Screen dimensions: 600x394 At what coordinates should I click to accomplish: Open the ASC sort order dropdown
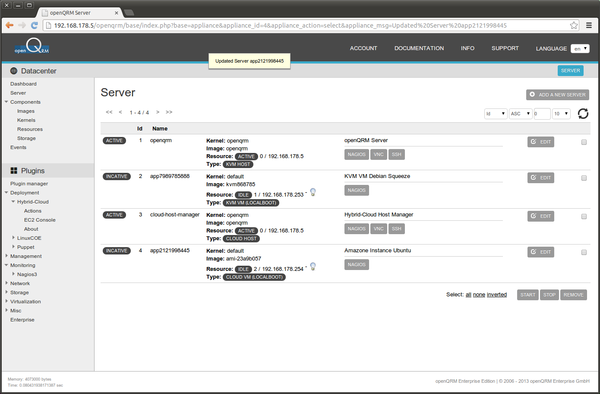pyautogui.click(x=520, y=114)
